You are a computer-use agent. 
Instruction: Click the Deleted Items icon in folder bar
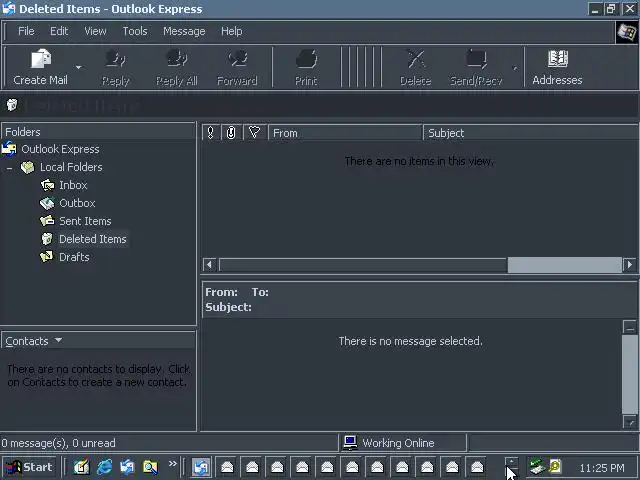coord(12,105)
